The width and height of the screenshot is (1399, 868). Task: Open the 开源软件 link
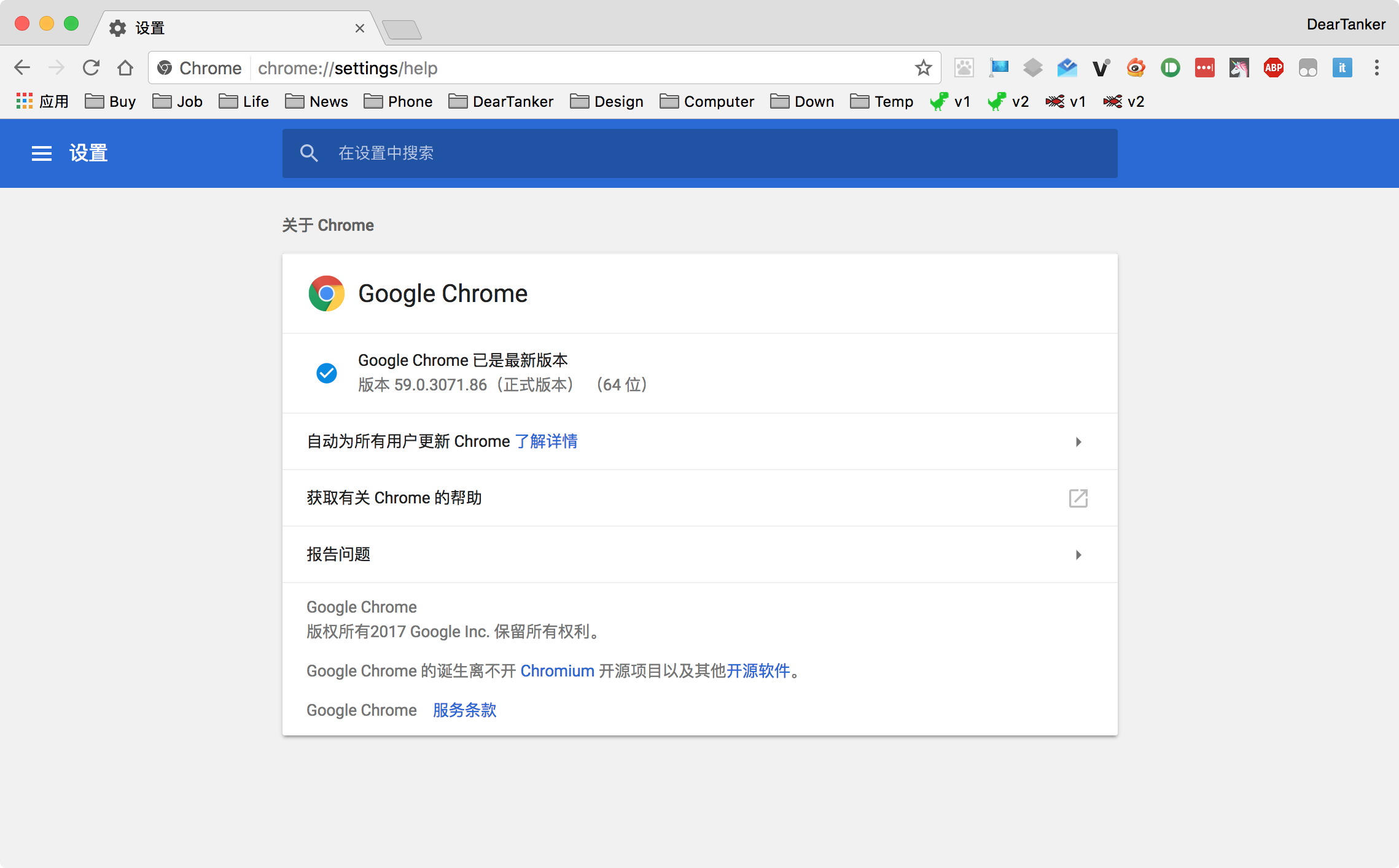pyautogui.click(x=758, y=671)
